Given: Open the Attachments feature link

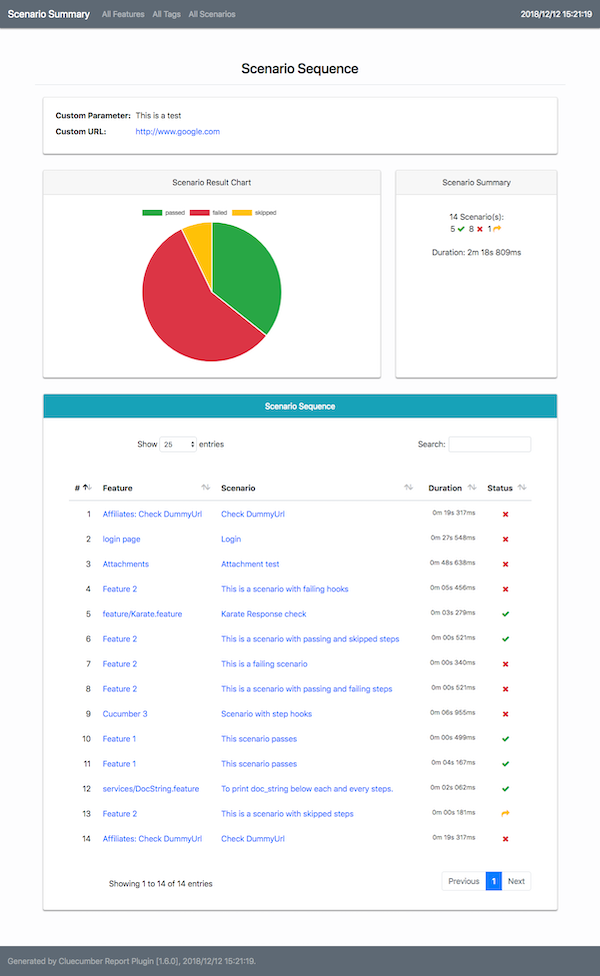Looking at the screenshot, I should 126,564.
